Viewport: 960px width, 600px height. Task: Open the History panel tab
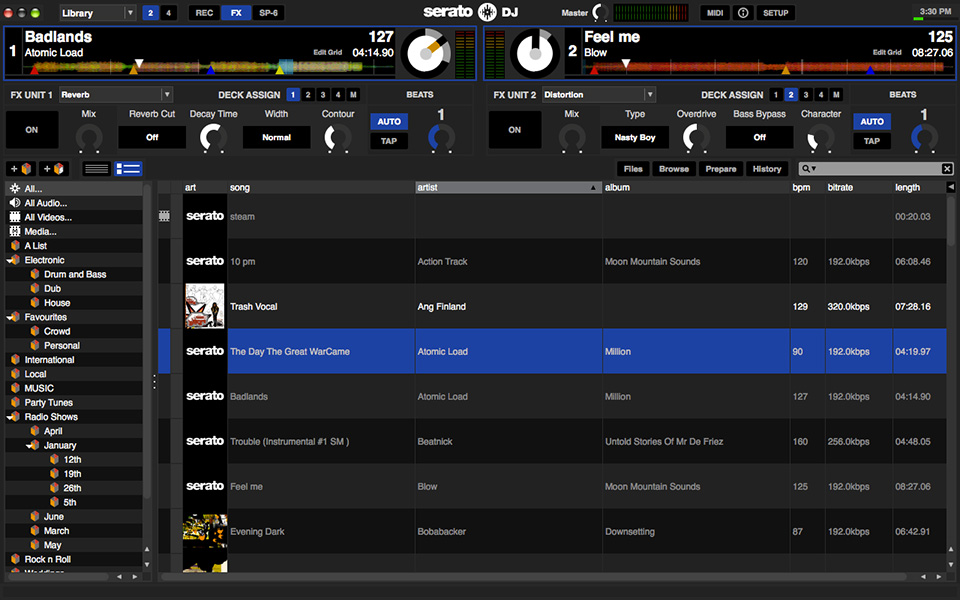[x=767, y=169]
